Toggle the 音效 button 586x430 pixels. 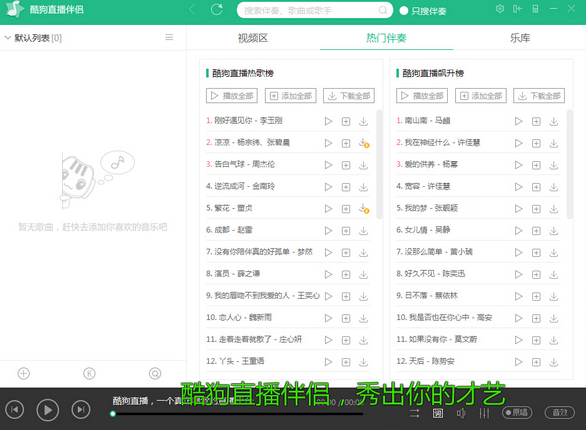[559, 412]
